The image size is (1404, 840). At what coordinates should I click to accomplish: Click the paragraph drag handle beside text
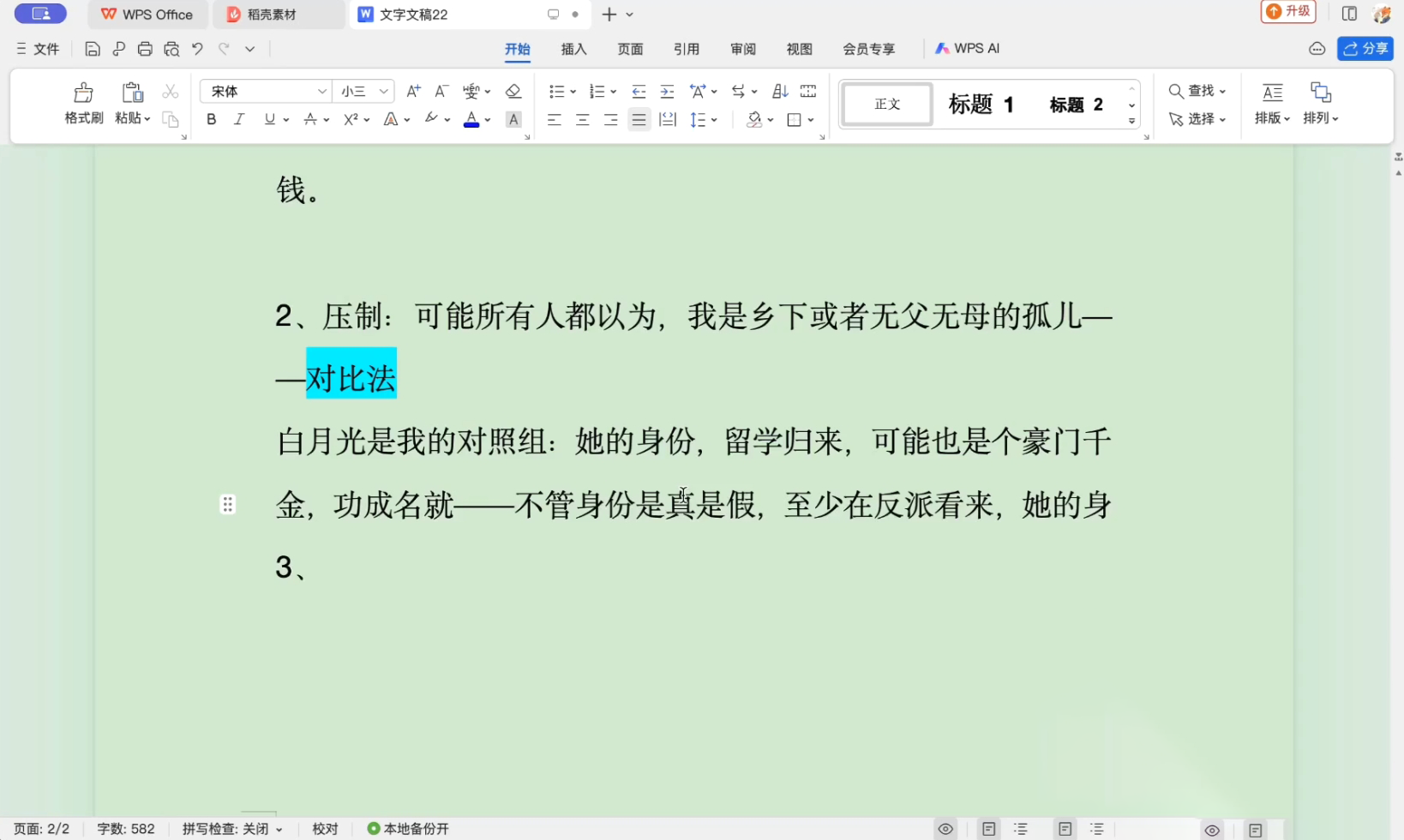coord(227,504)
